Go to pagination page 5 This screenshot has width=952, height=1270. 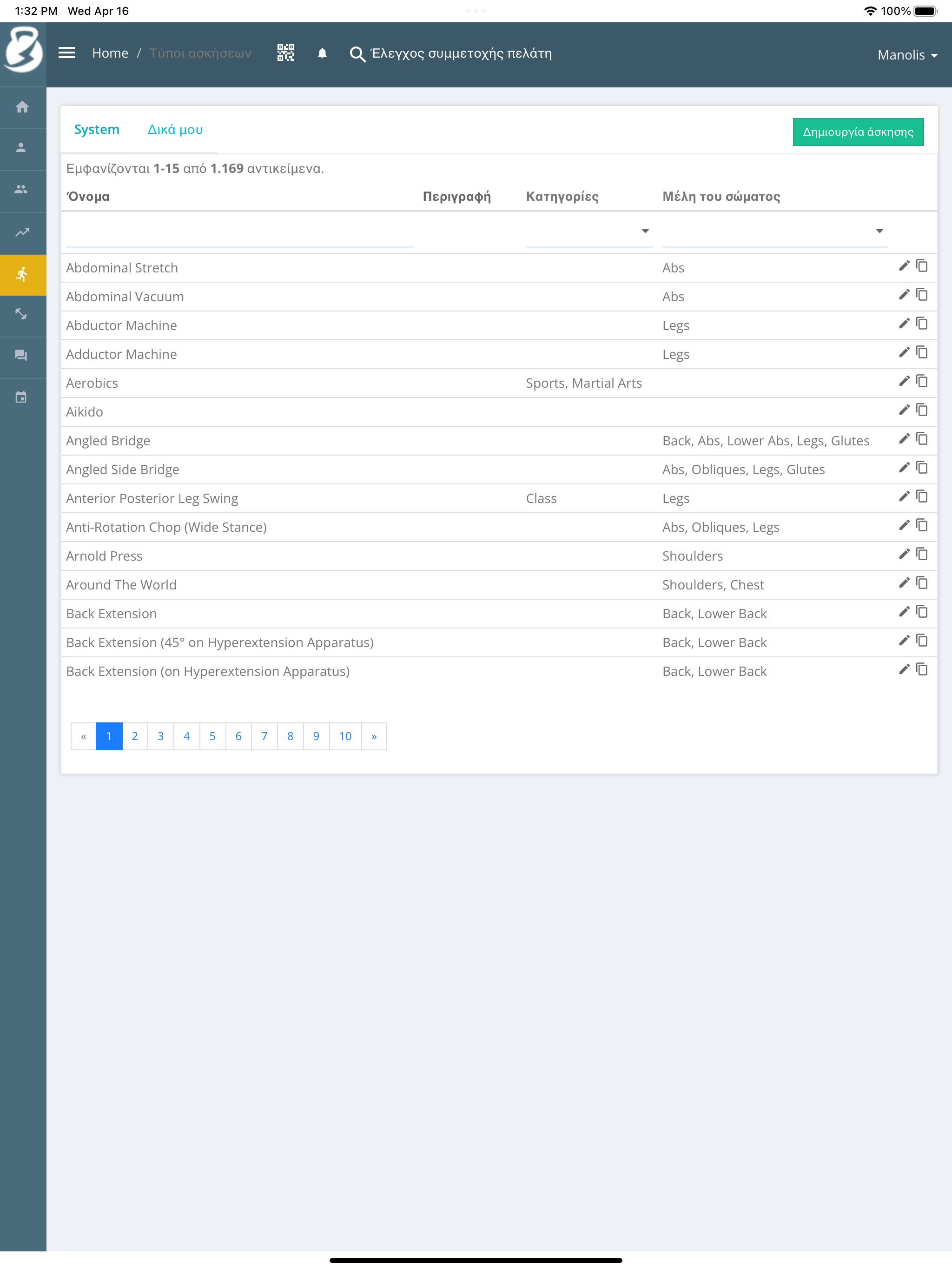[212, 736]
